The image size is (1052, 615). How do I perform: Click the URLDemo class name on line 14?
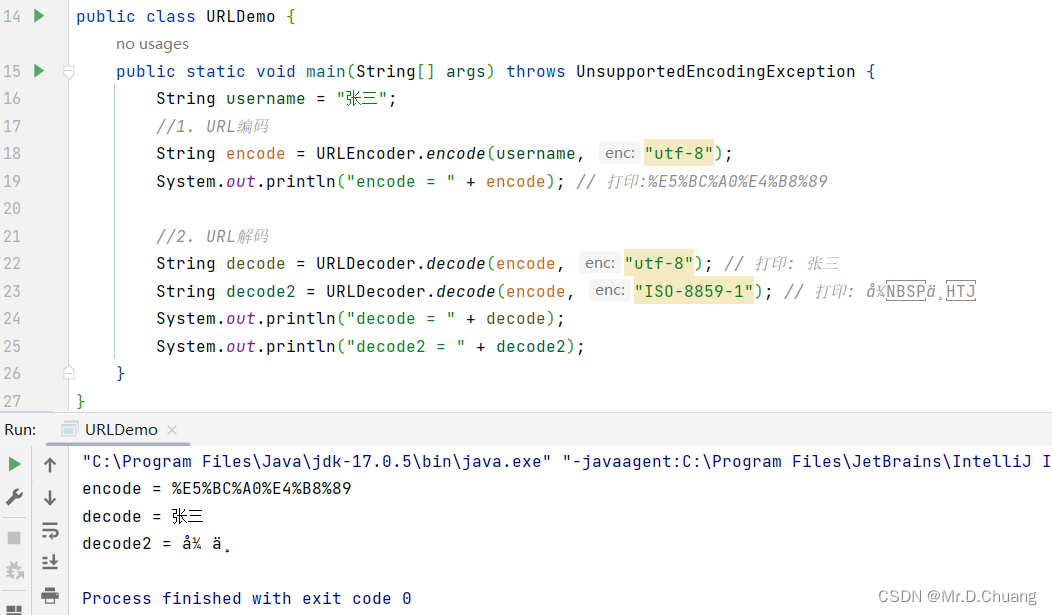pos(240,16)
